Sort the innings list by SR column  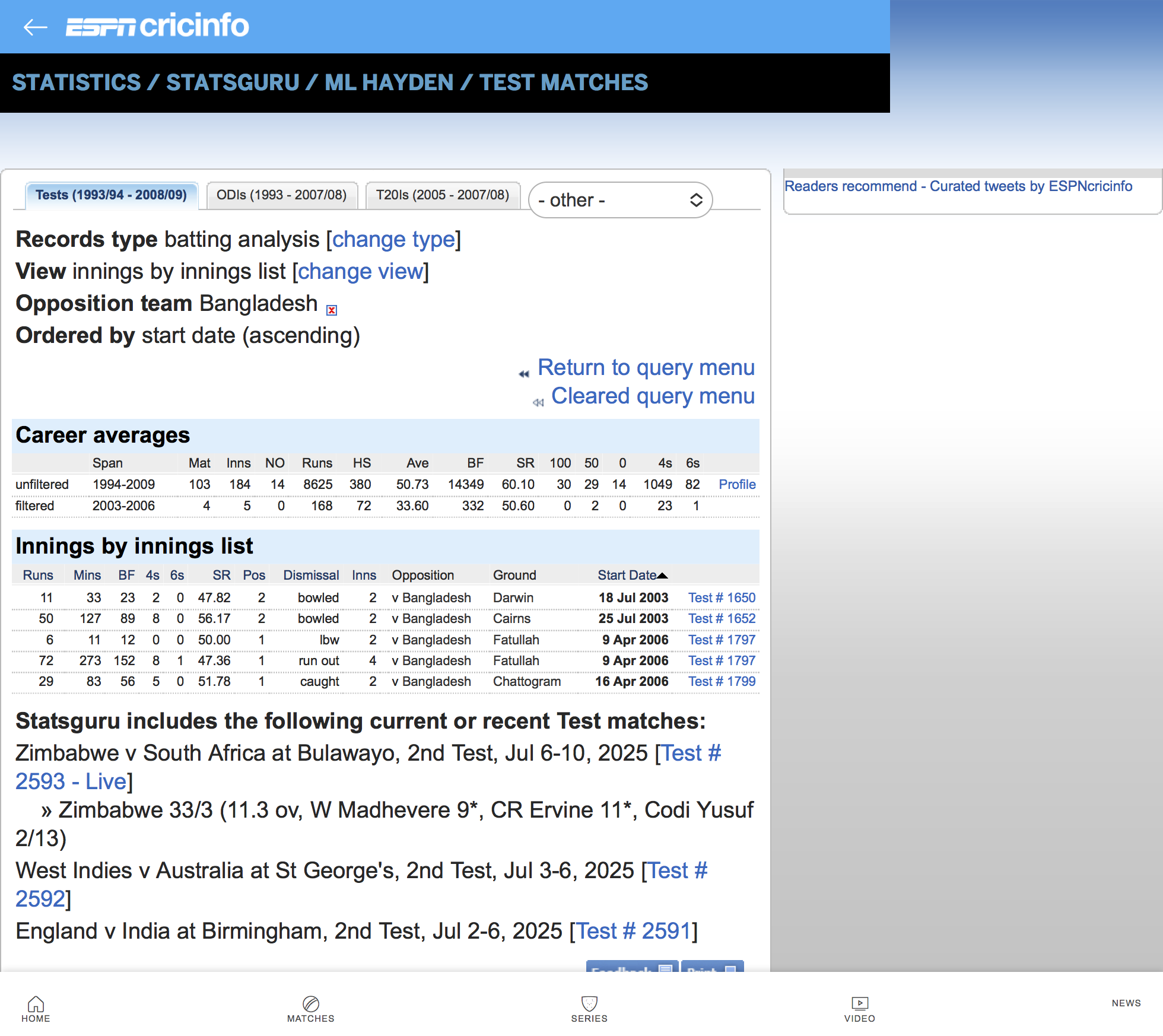[221, 575]
